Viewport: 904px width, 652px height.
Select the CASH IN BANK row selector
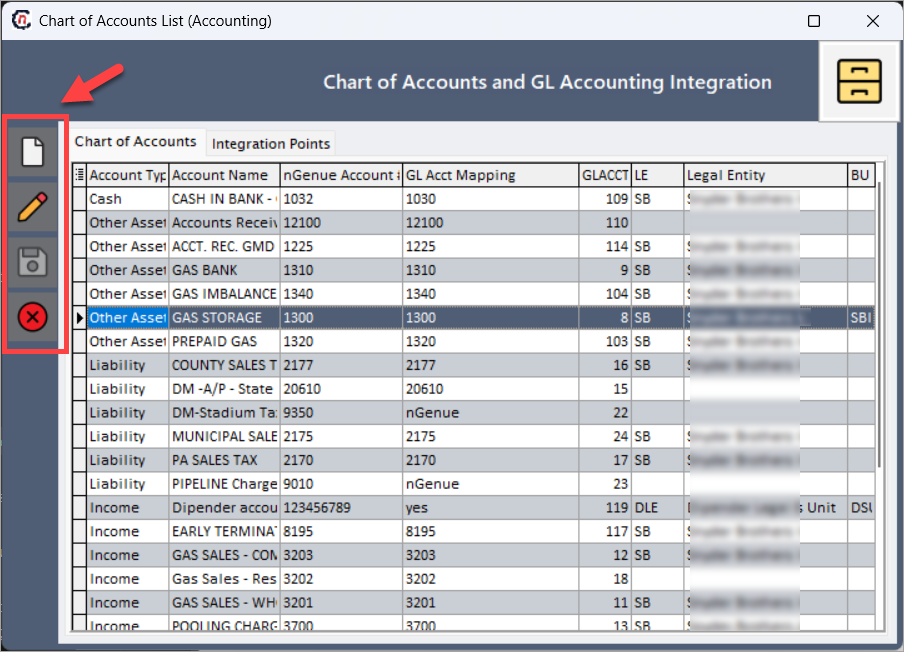[80, 199]
